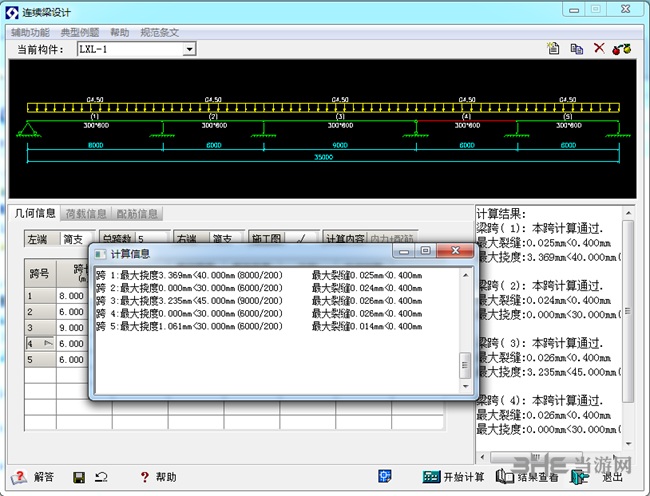The height and width of the screenshot is (496, 650).
Task: Open the 帮助 menu in menu bar
Action: coord(119,32)
